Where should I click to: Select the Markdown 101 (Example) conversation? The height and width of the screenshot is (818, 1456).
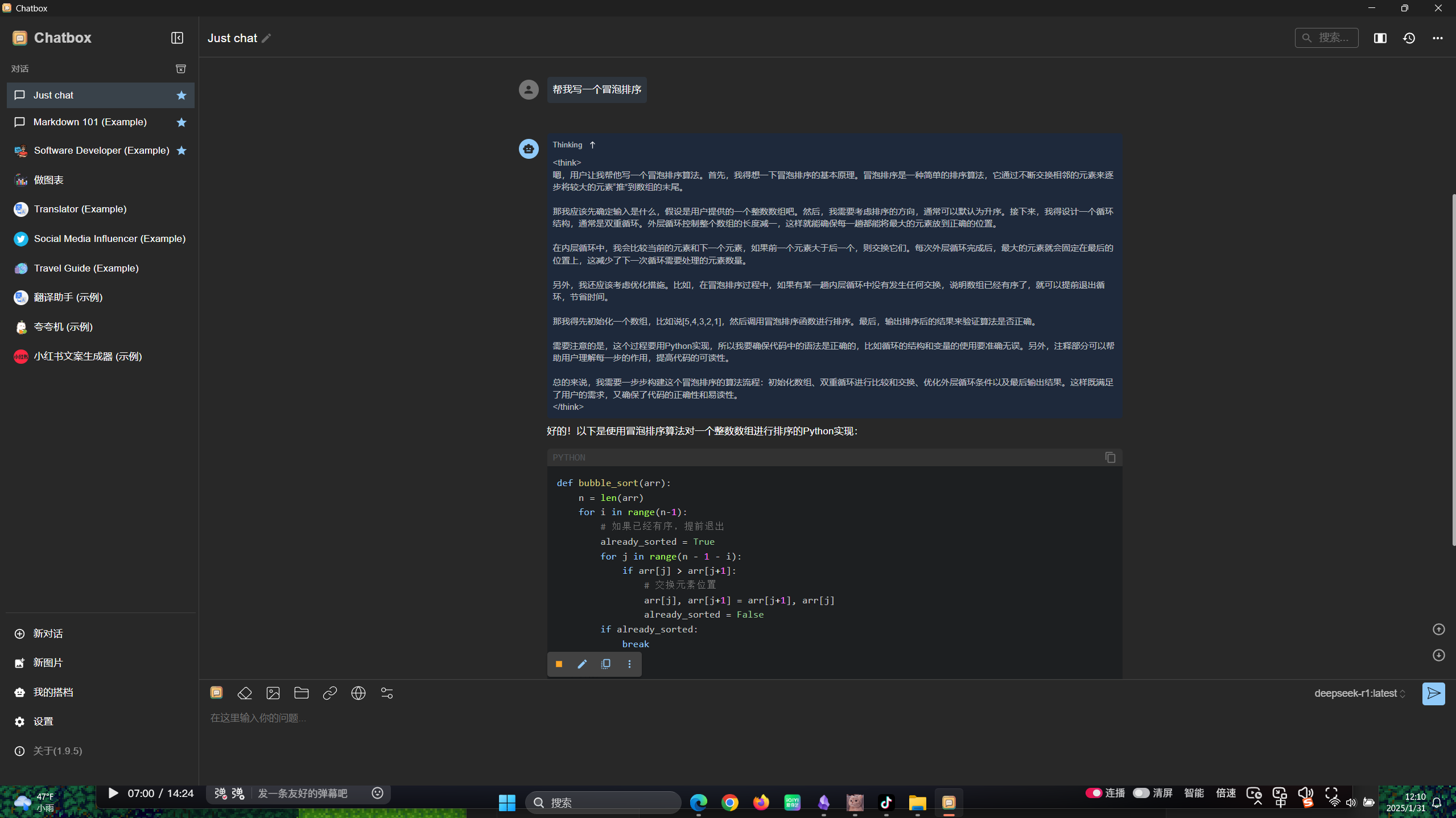[x=90, y=122]
